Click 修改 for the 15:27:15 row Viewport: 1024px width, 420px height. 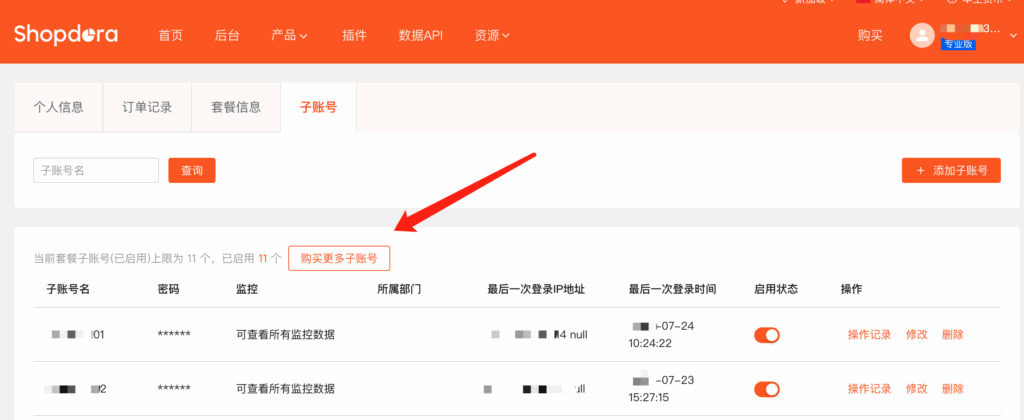point(916,389)
